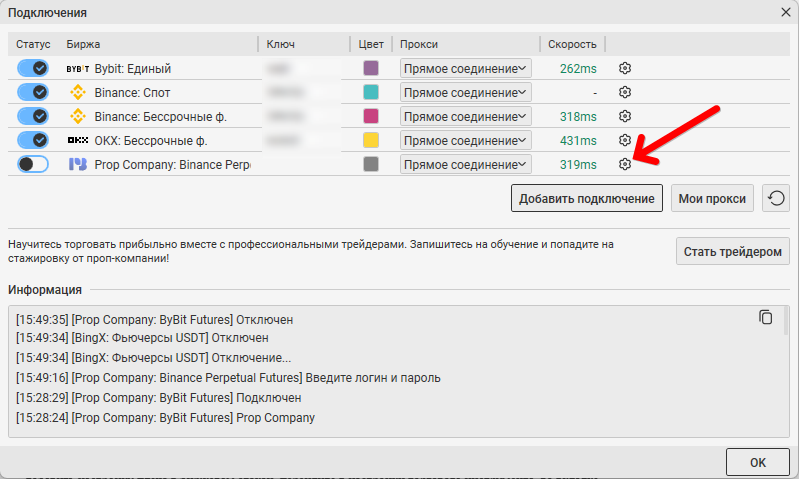Turn off Binance: Бессрочные ф. toggle
This screenshot has width=799, height=479.
33,116
